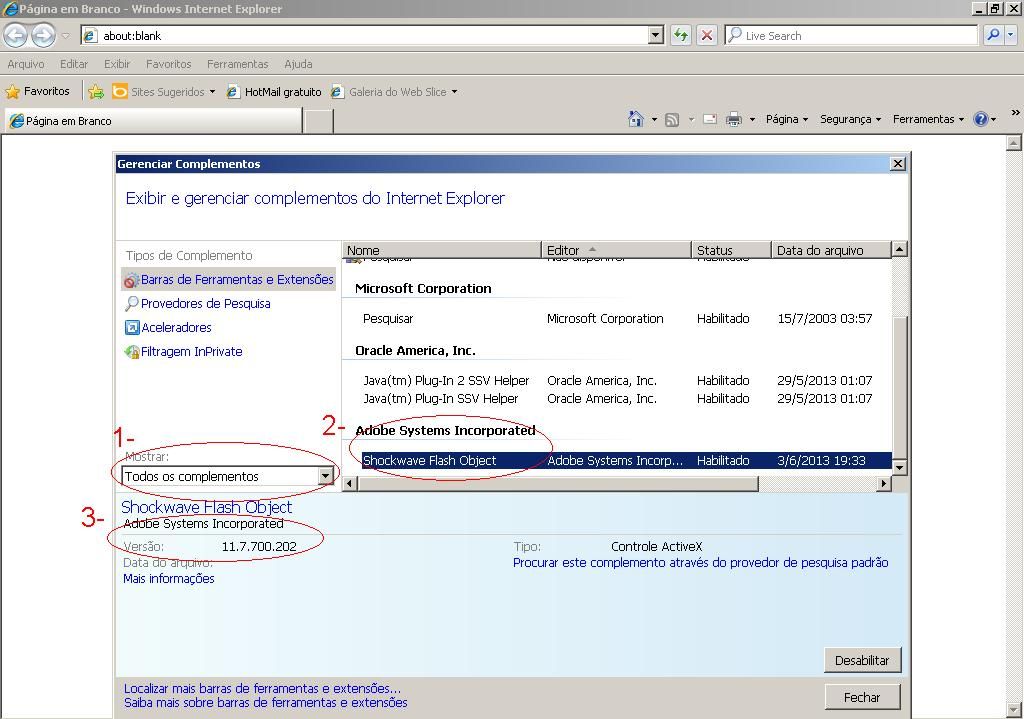Open the Editar menu
Screen dimensions: 1024x719
click(74, 64)
